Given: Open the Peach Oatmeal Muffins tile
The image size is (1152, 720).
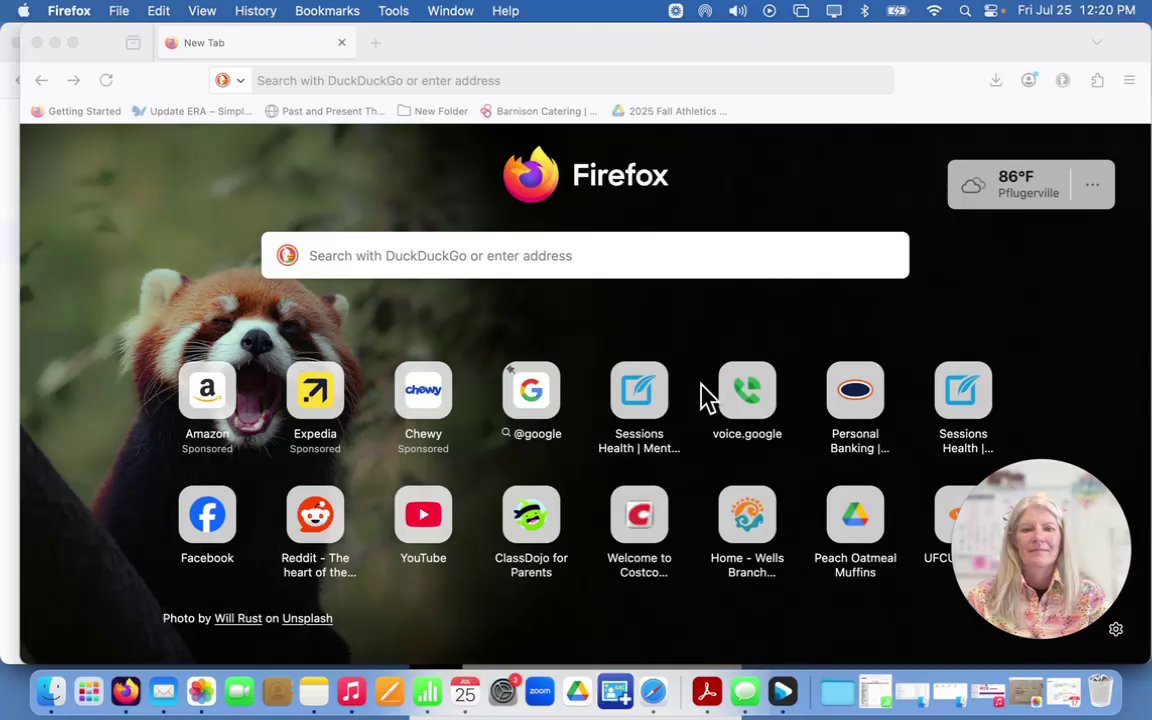Looking at the screenshot, I should click(x=855, y=514).
